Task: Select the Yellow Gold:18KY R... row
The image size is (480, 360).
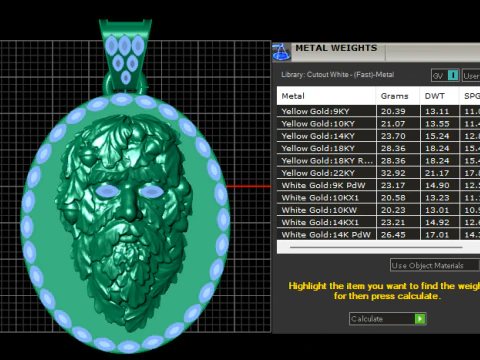Action: click(x=378, y=161)
